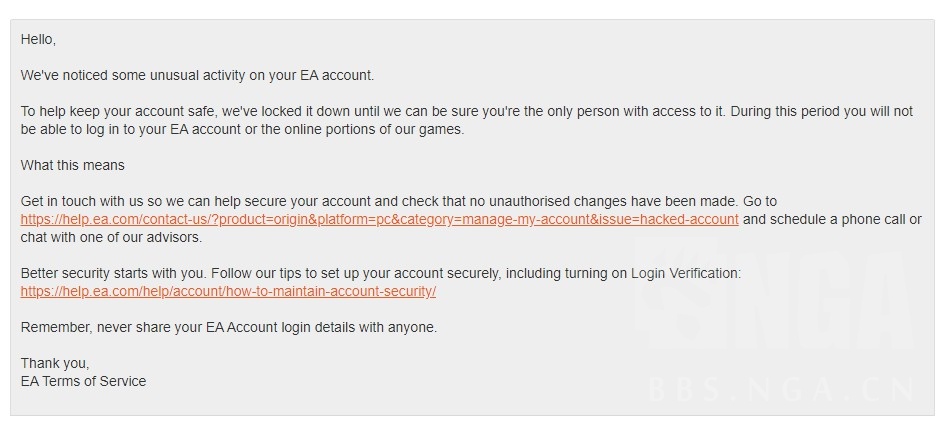Click the "What this means" heading
This screenshot has width=945, height=428.
point(72,165)
